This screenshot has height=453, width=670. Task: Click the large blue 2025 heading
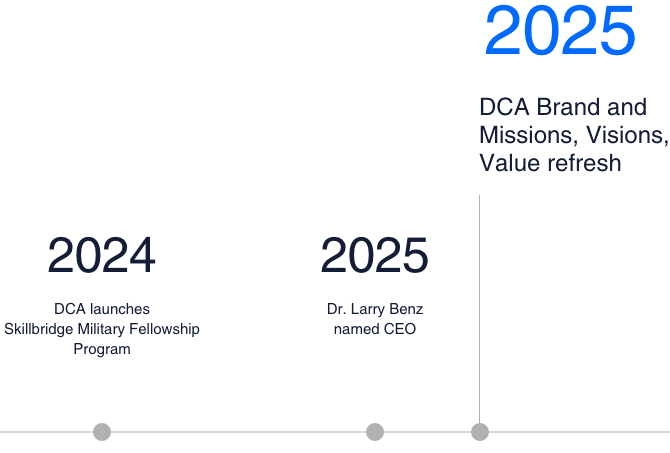tap(560, 32)
